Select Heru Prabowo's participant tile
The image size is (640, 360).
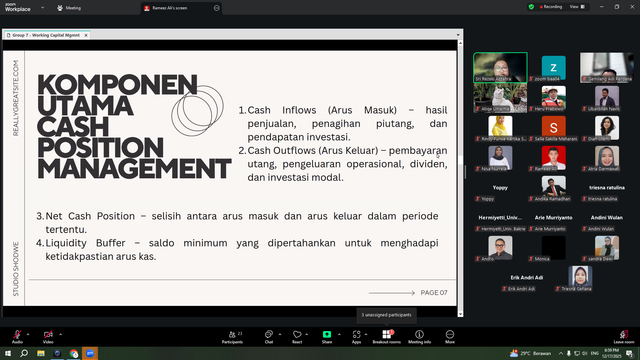(x=553, y=98)
